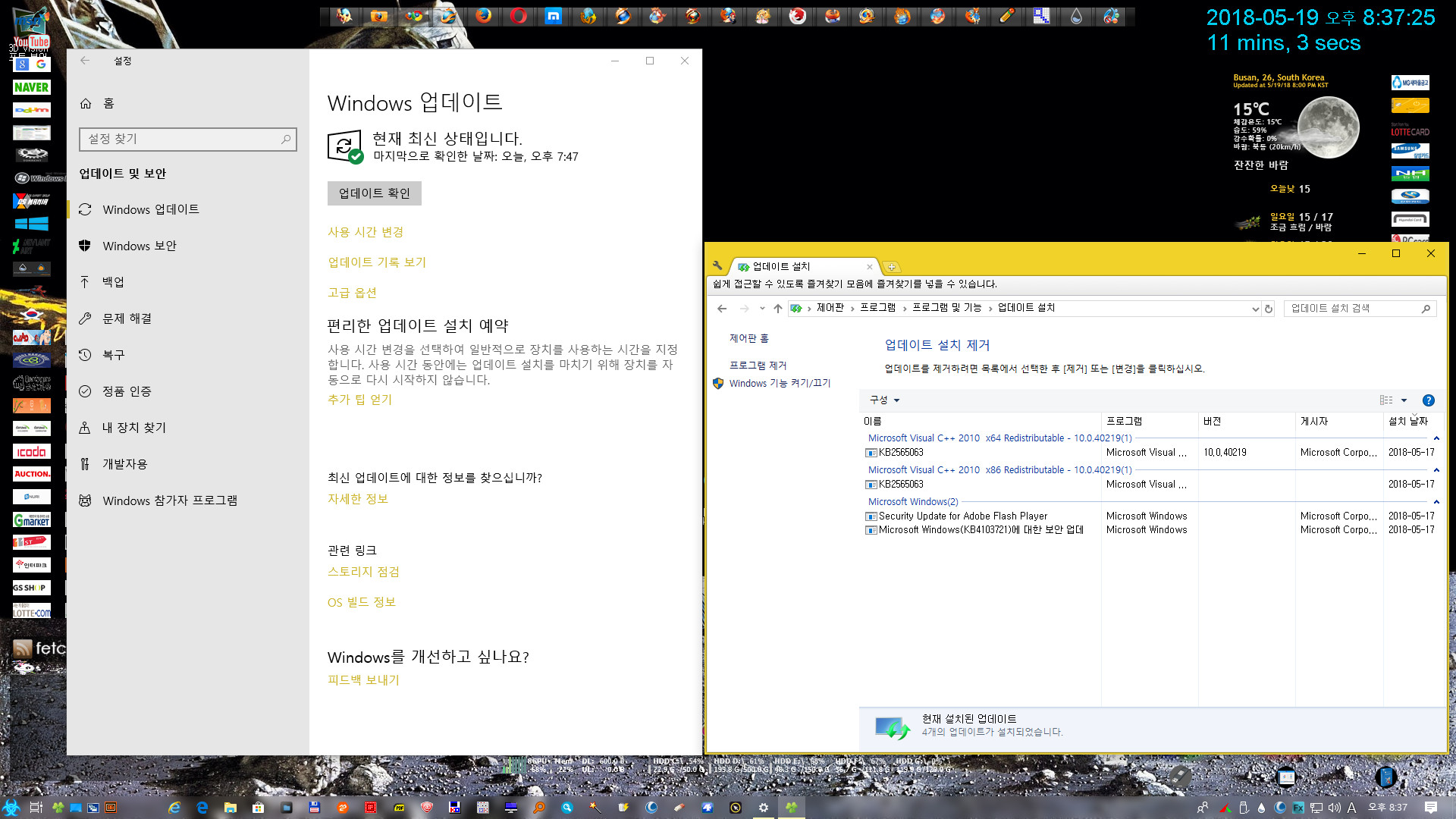Click the blue help icon
The image size is (1456, 819).
click(1429, 400)
